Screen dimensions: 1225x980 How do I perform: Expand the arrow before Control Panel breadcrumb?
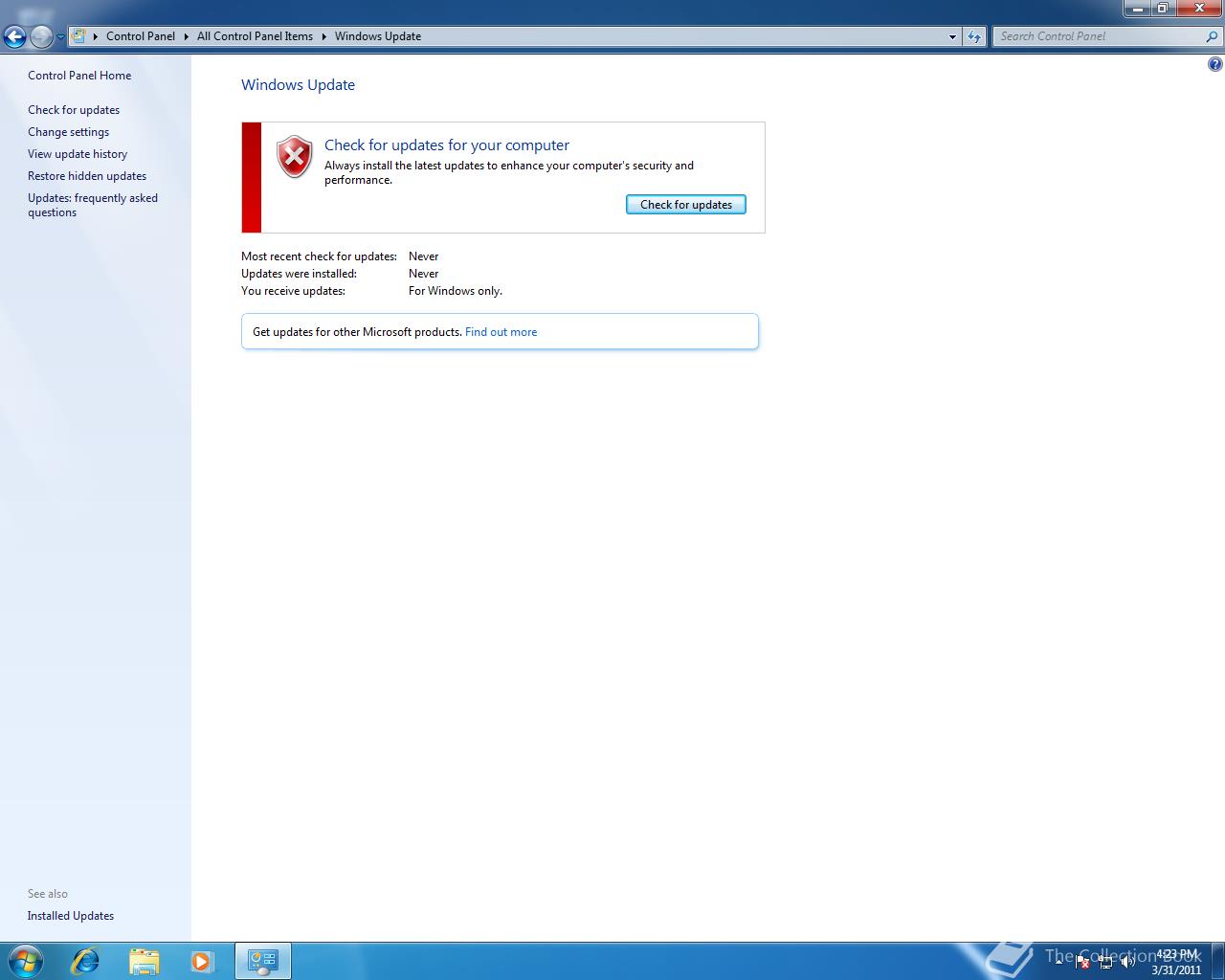coord(96,36)
